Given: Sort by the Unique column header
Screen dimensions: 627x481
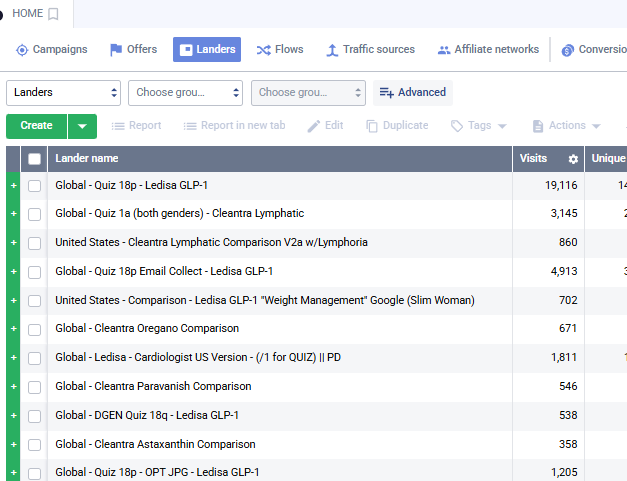Looking at the screenshot, I should [x=608, y=158].
